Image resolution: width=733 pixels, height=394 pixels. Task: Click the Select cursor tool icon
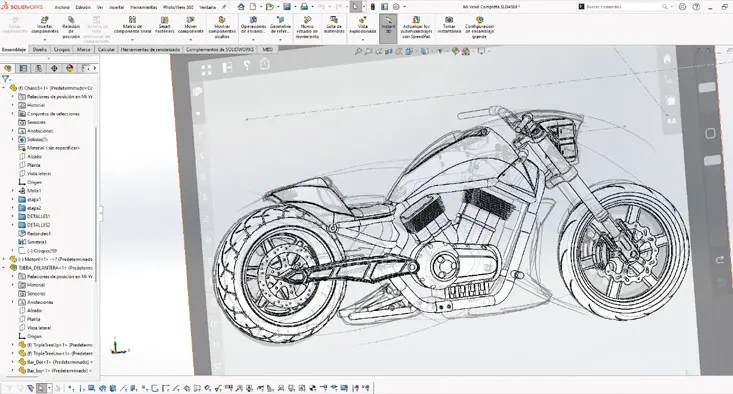(x=356, y=7)
